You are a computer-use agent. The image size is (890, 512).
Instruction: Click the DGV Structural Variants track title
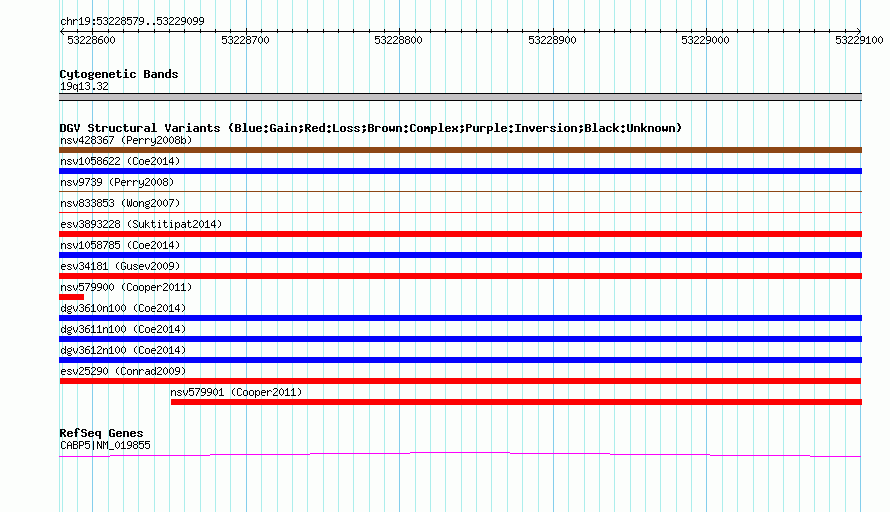[x=371, y=128]
